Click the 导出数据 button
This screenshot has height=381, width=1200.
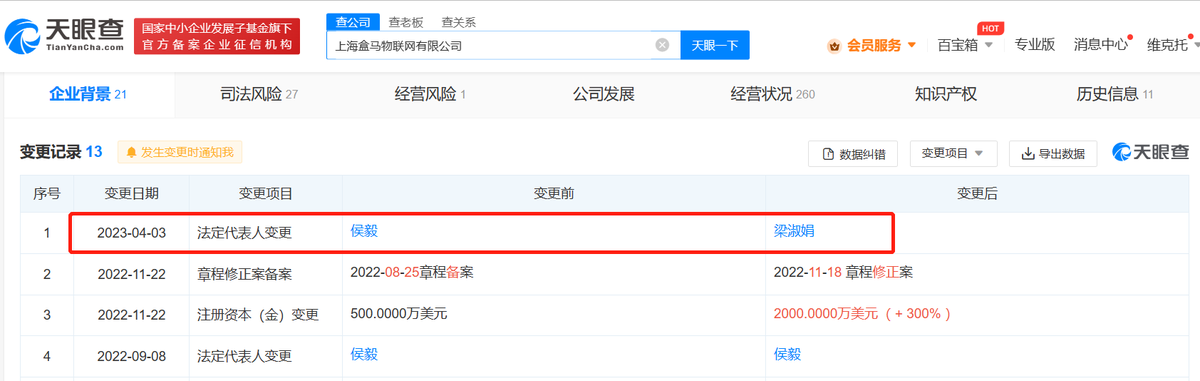[1053, 153]
